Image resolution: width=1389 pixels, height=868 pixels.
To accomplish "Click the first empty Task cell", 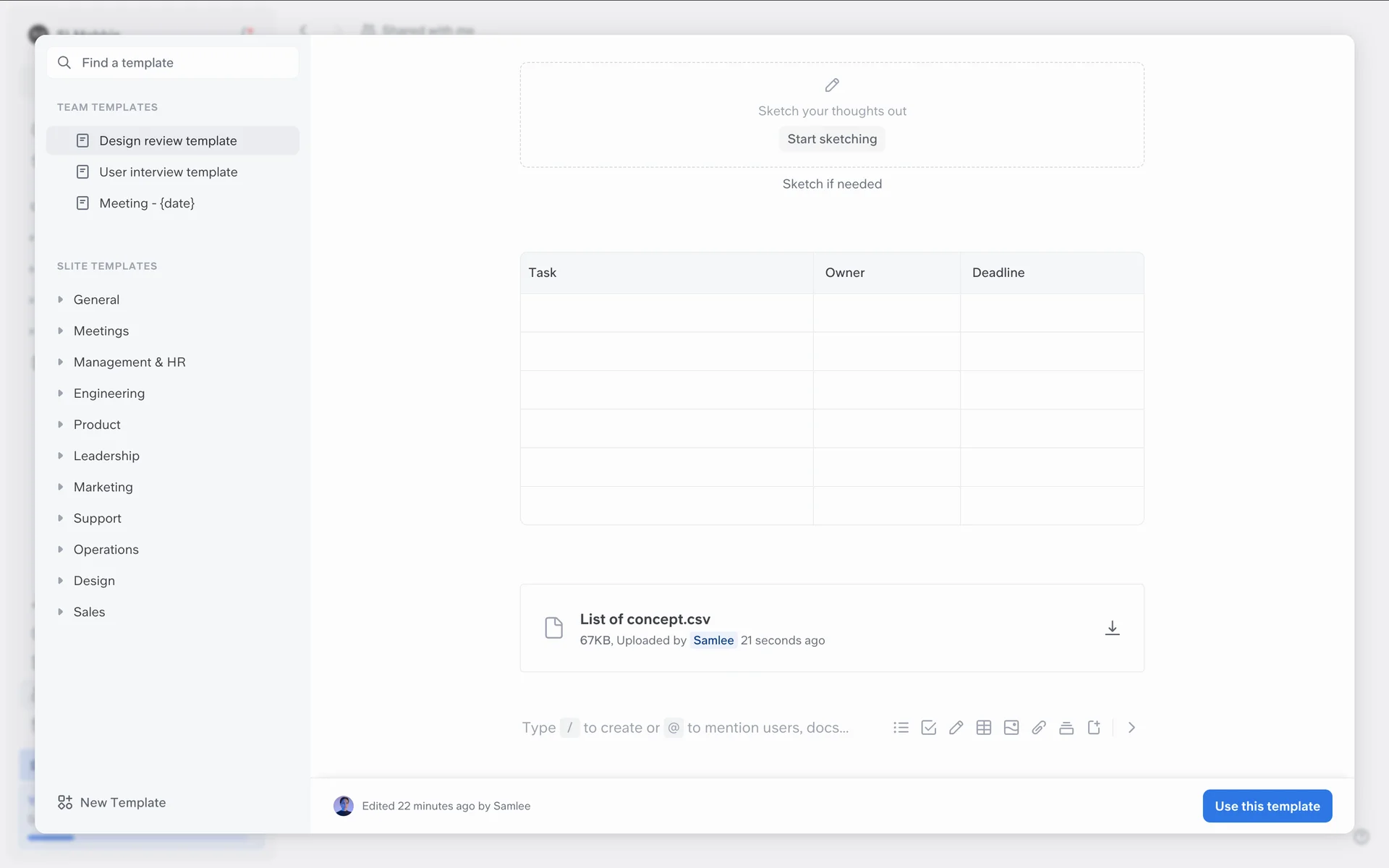I will tap(666, 312).
